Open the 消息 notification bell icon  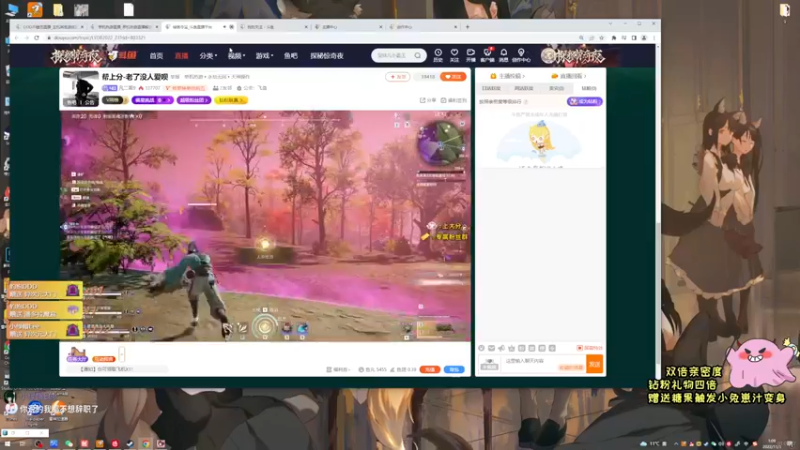point(504,53)
